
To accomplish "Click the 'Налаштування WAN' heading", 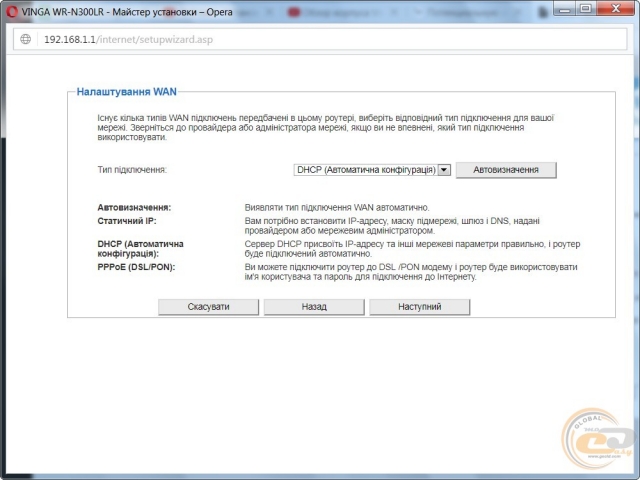I will pyautogui.click(x=127, y=92).
